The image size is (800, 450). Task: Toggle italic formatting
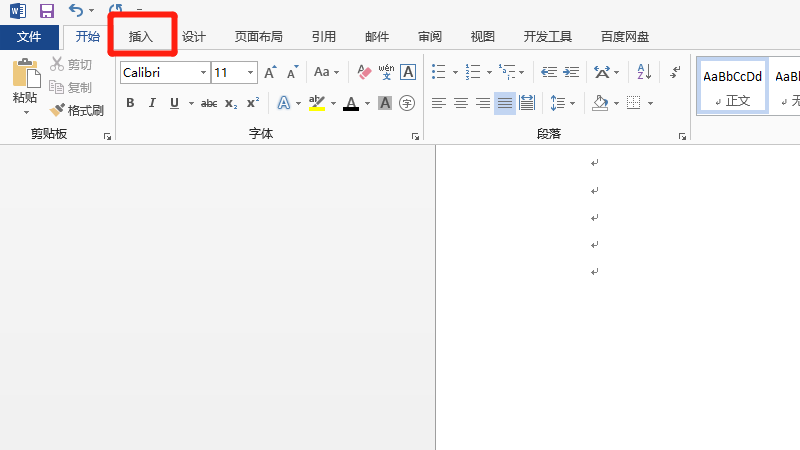coord(152,103)
